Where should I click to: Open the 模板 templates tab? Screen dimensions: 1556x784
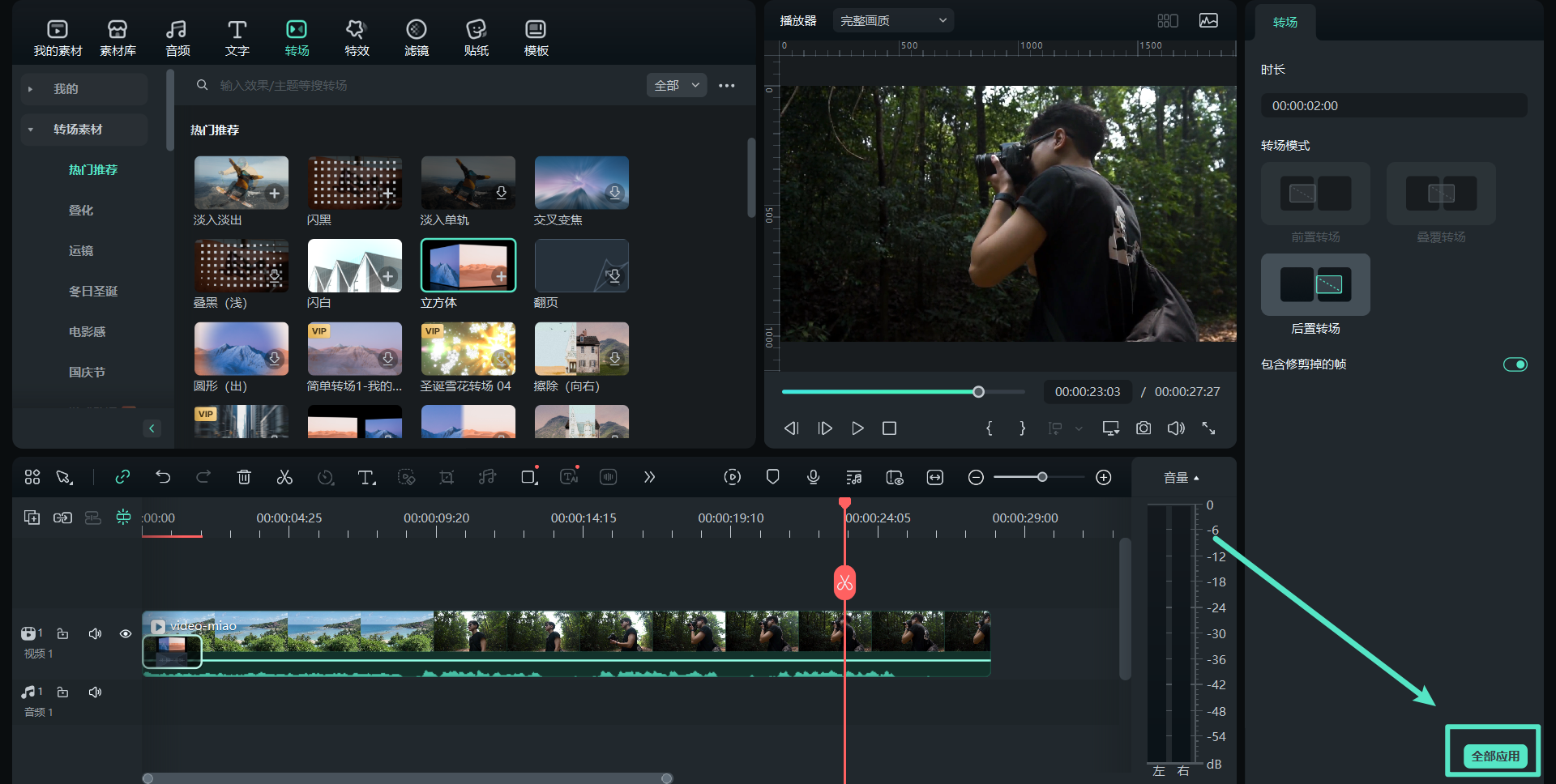point(536,38)
